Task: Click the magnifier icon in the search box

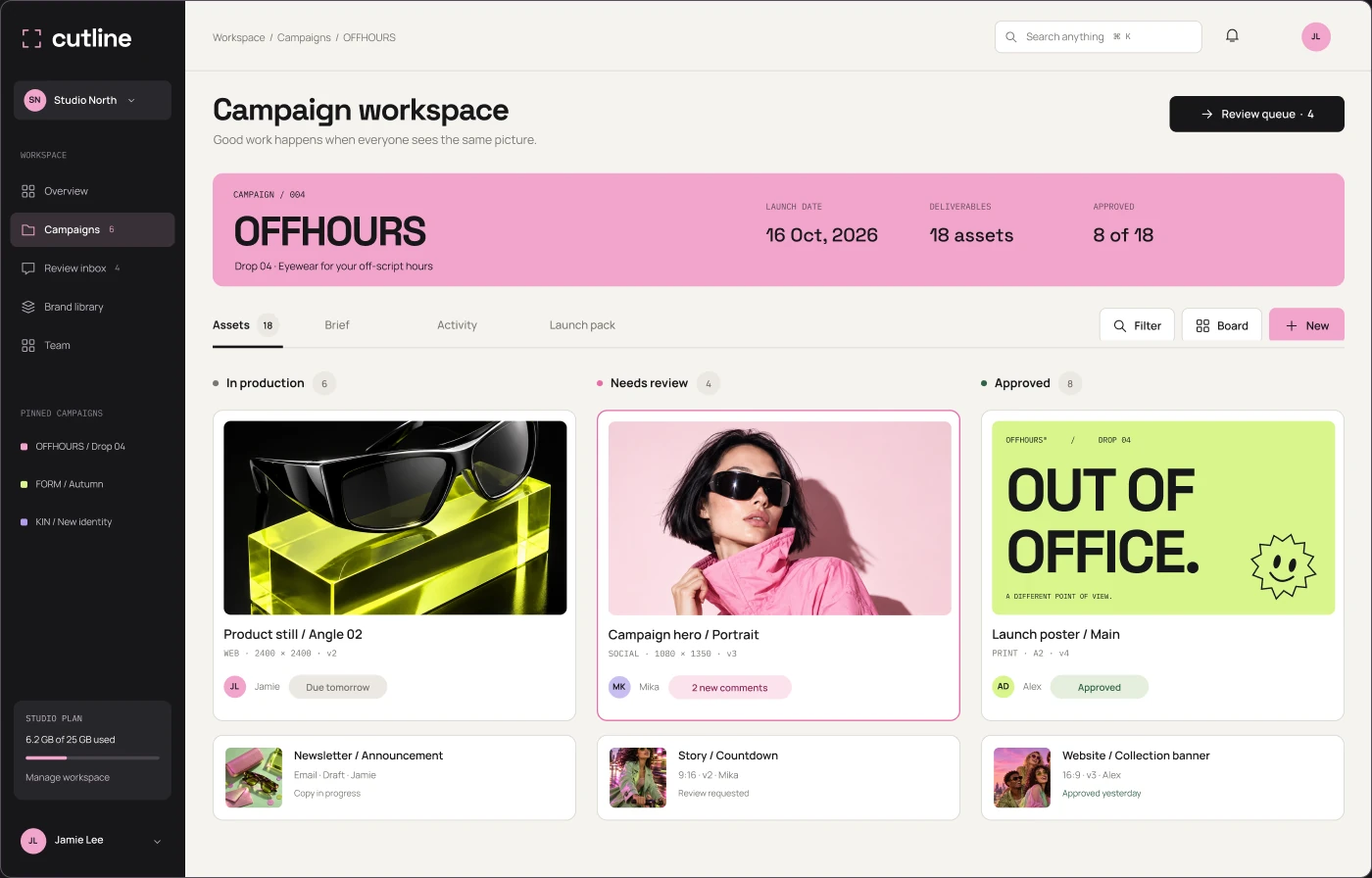Action: coord(1011,37)
